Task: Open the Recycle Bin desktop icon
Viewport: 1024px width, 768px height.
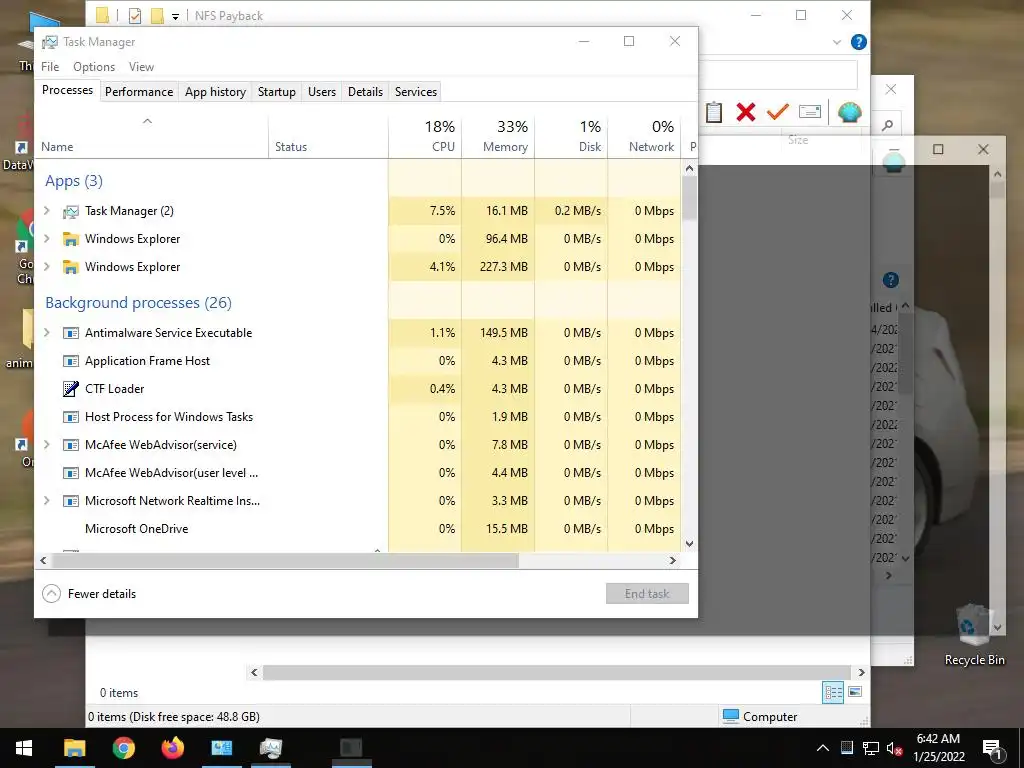Action: tap(974, 634)
